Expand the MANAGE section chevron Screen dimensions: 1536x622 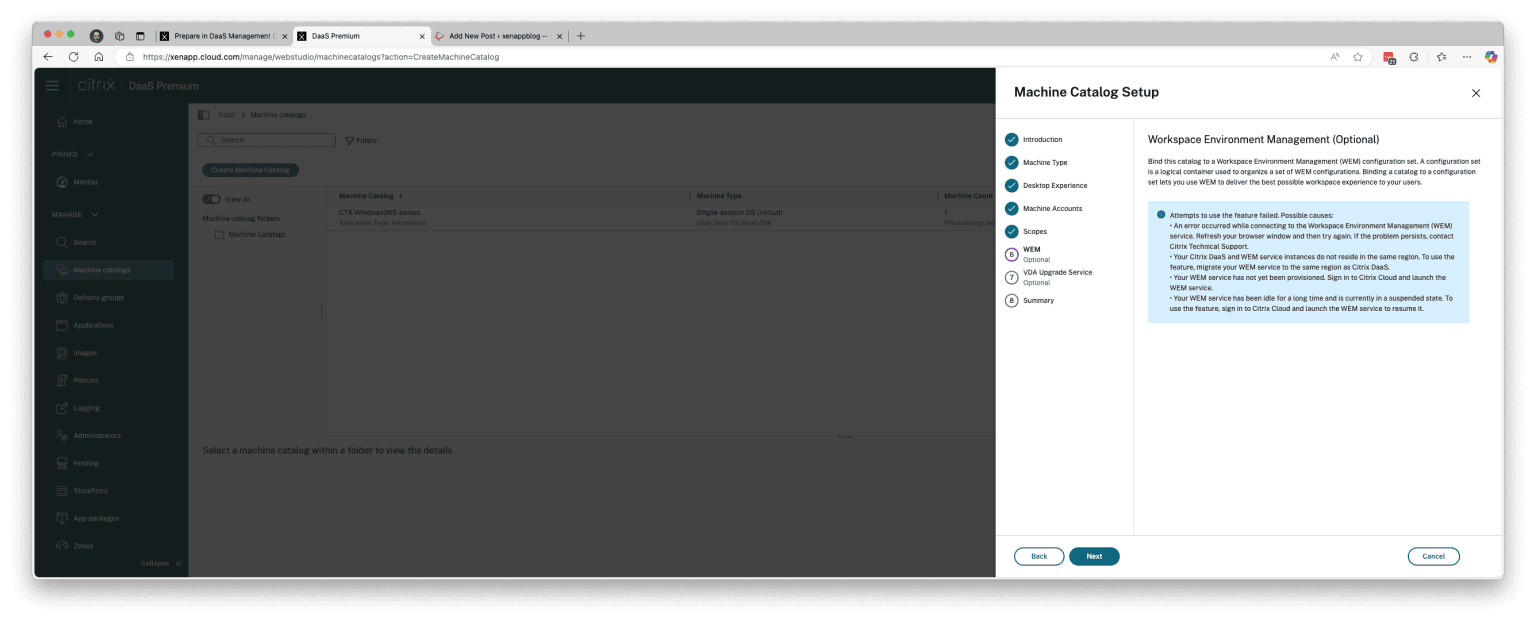tap(93, 214)
